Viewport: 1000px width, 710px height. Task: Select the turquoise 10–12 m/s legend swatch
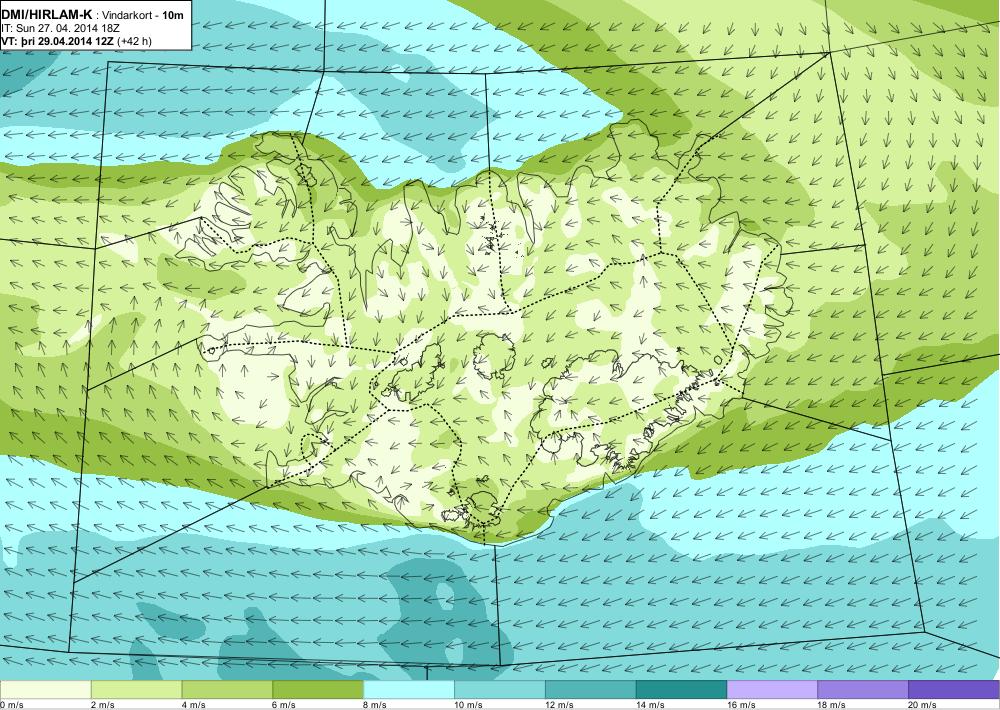pyautogui.click(x=499, y=690)
